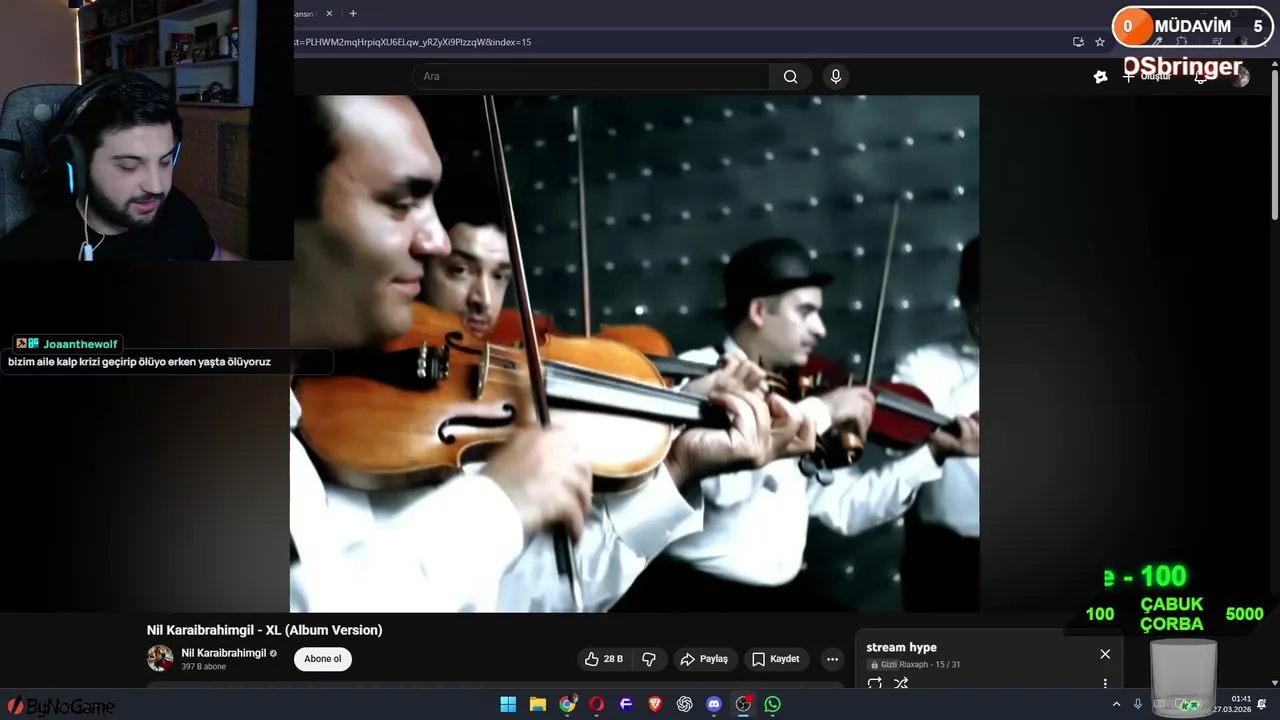Click the browser address bar URL

412,42
